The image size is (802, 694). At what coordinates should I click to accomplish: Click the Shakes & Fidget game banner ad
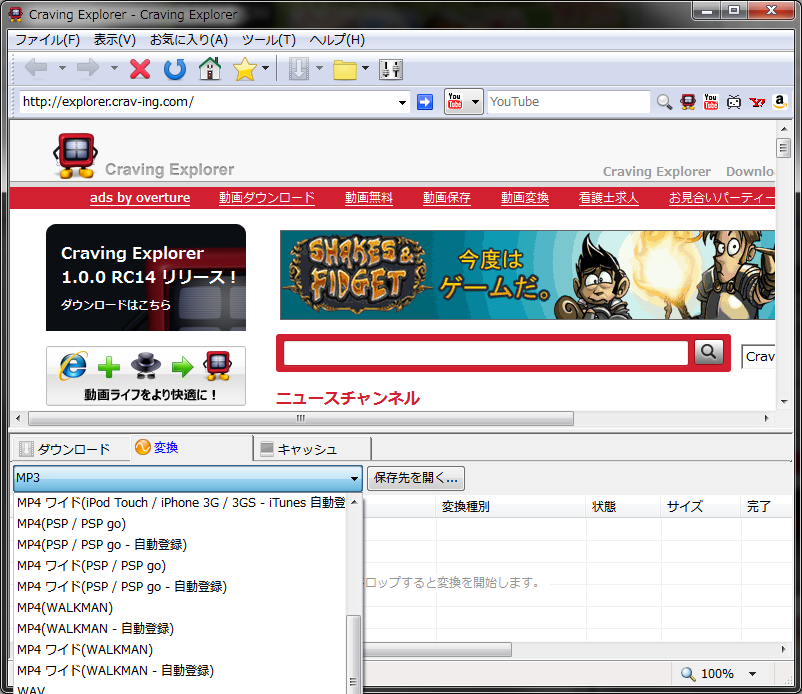coord(527,275)
